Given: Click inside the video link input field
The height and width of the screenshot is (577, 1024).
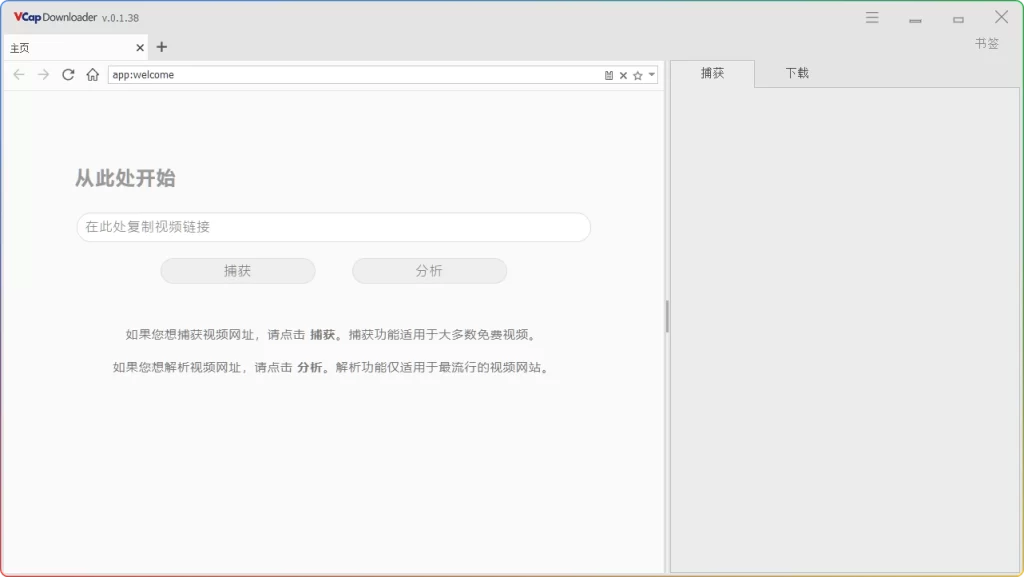Looking at the screenshot, I should [333, 227].
